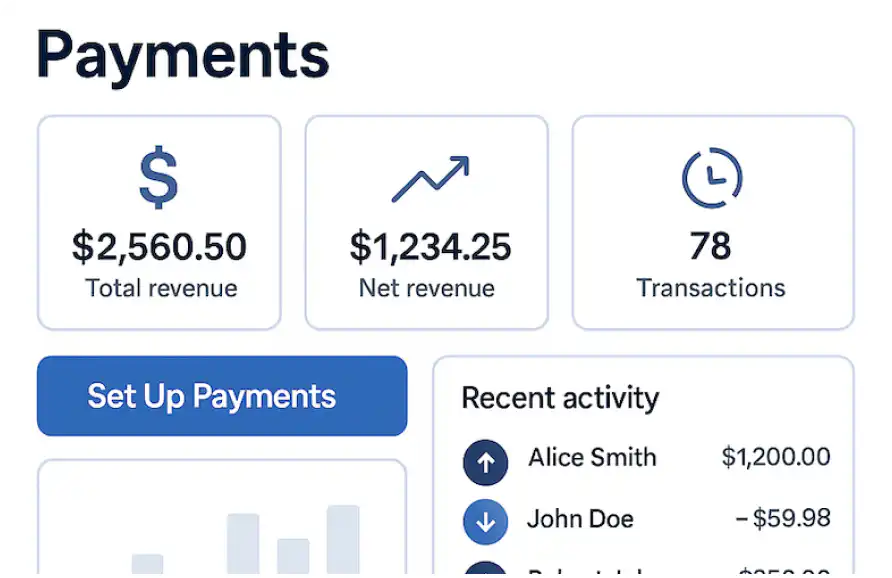Open the bar chart card at bottom left
Viewport: 892px width, 578px height.
click(222, 520)
